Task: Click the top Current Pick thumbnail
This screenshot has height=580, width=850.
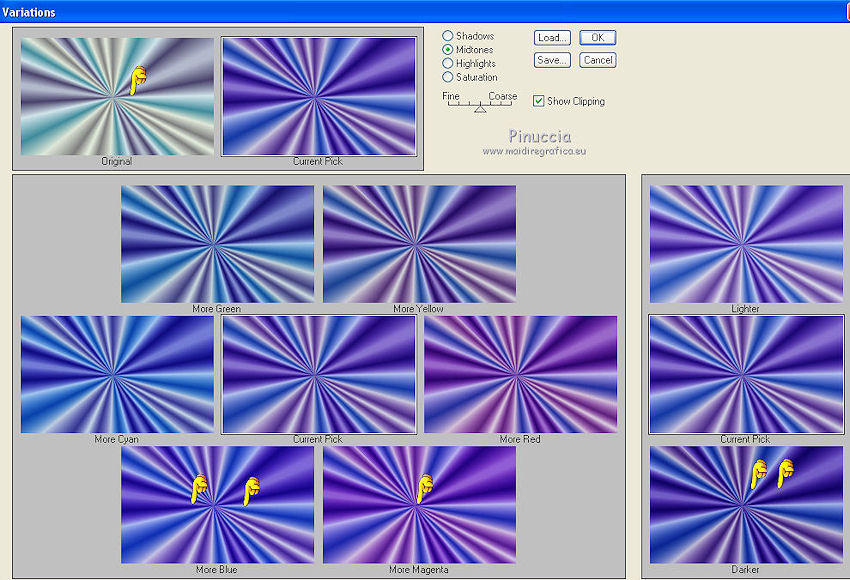Action: tap(319, 96)
